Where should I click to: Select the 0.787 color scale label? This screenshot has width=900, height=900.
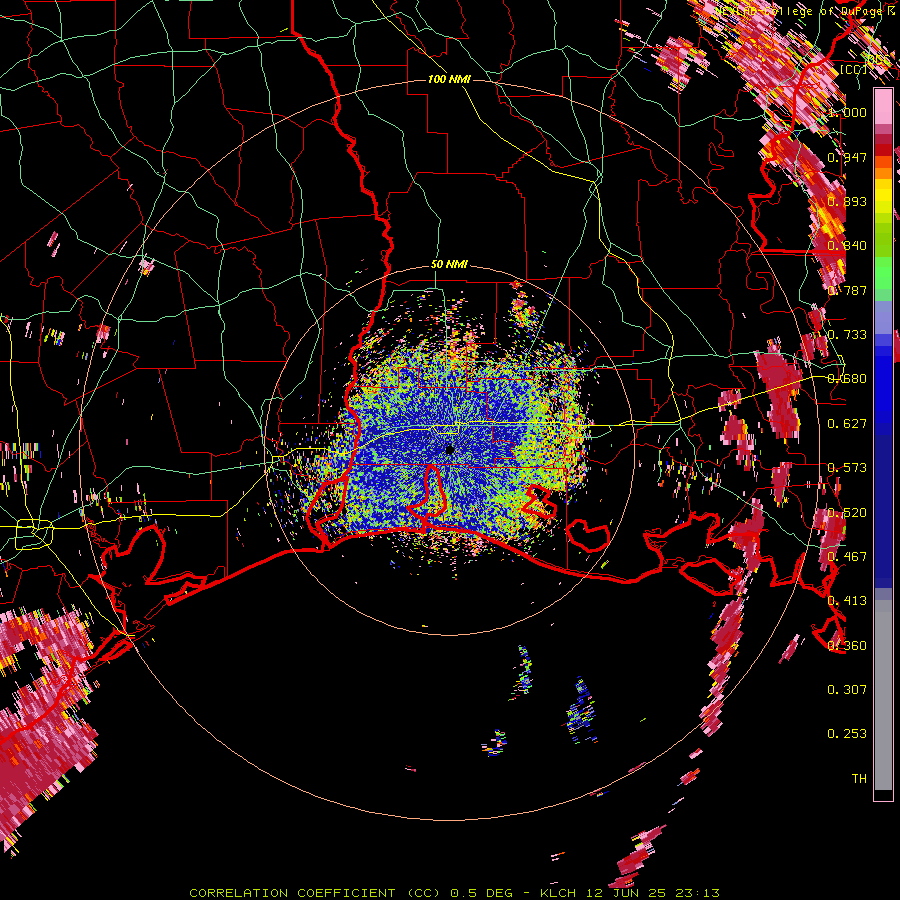[847, 290]
